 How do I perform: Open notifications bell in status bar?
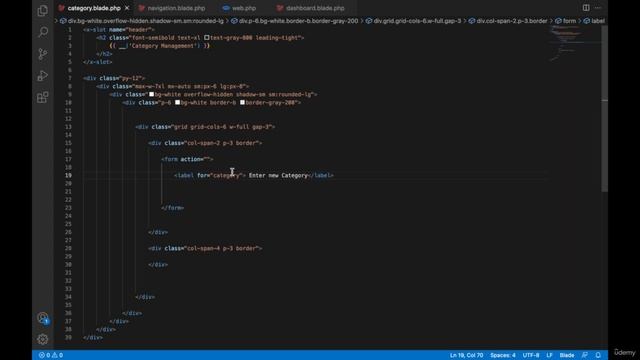pyautogui.click(x=598, y=355)
